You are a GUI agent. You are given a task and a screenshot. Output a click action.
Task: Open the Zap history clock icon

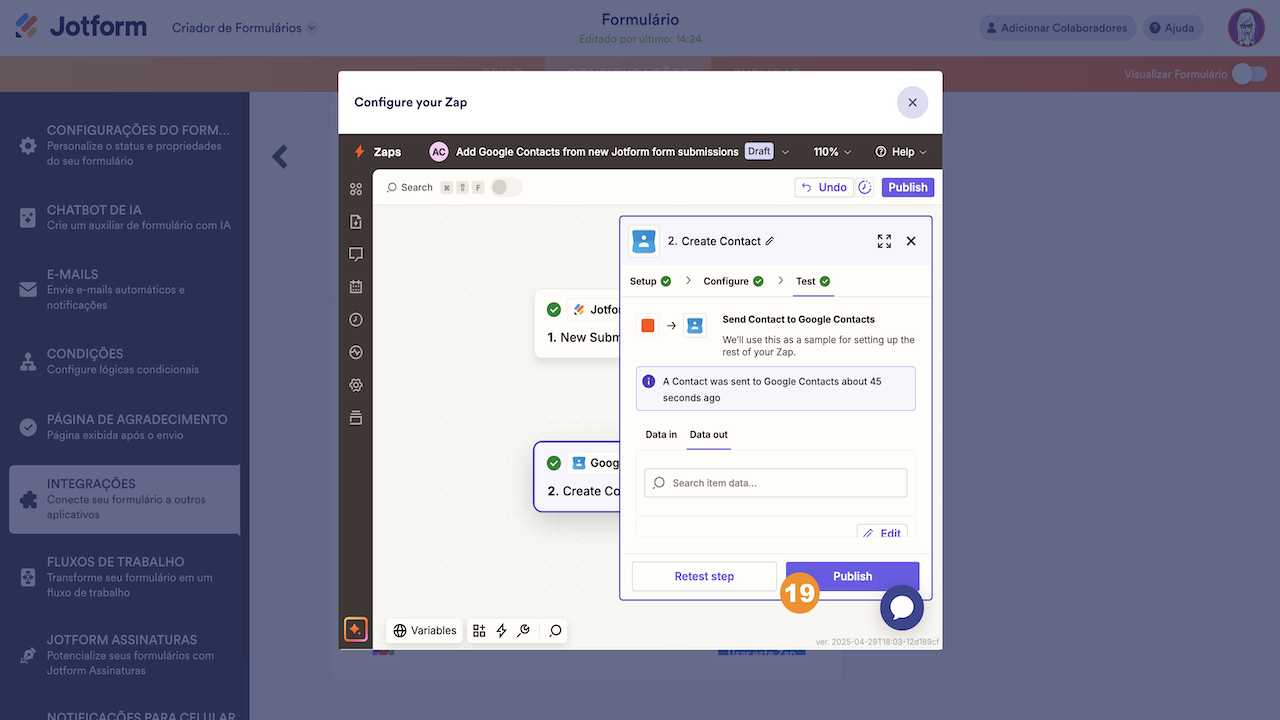click(355, 320)
